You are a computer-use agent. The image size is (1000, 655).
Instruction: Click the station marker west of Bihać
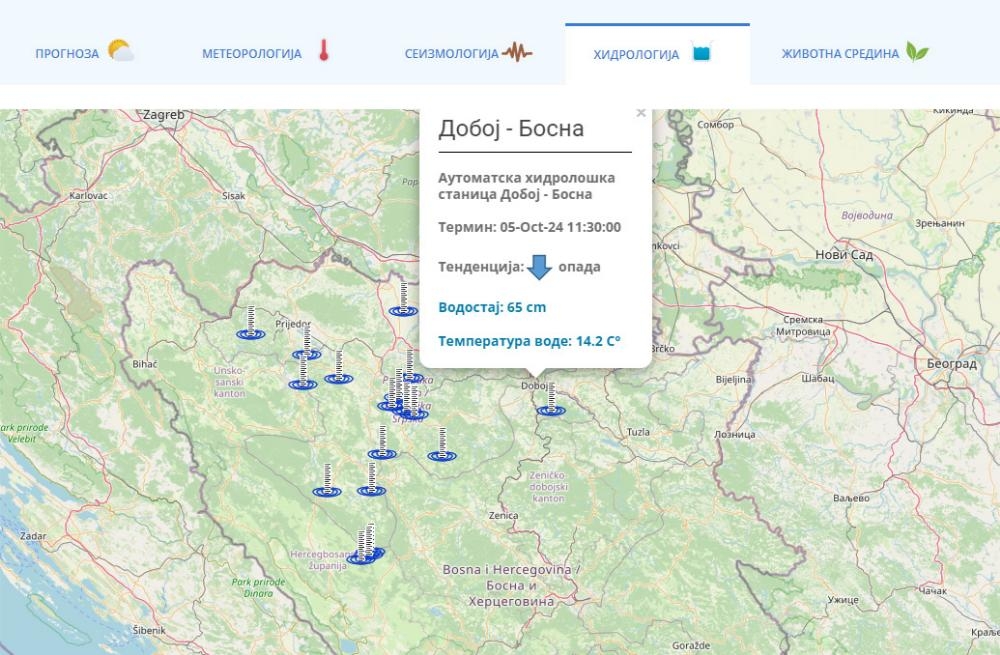coord(250,333)
